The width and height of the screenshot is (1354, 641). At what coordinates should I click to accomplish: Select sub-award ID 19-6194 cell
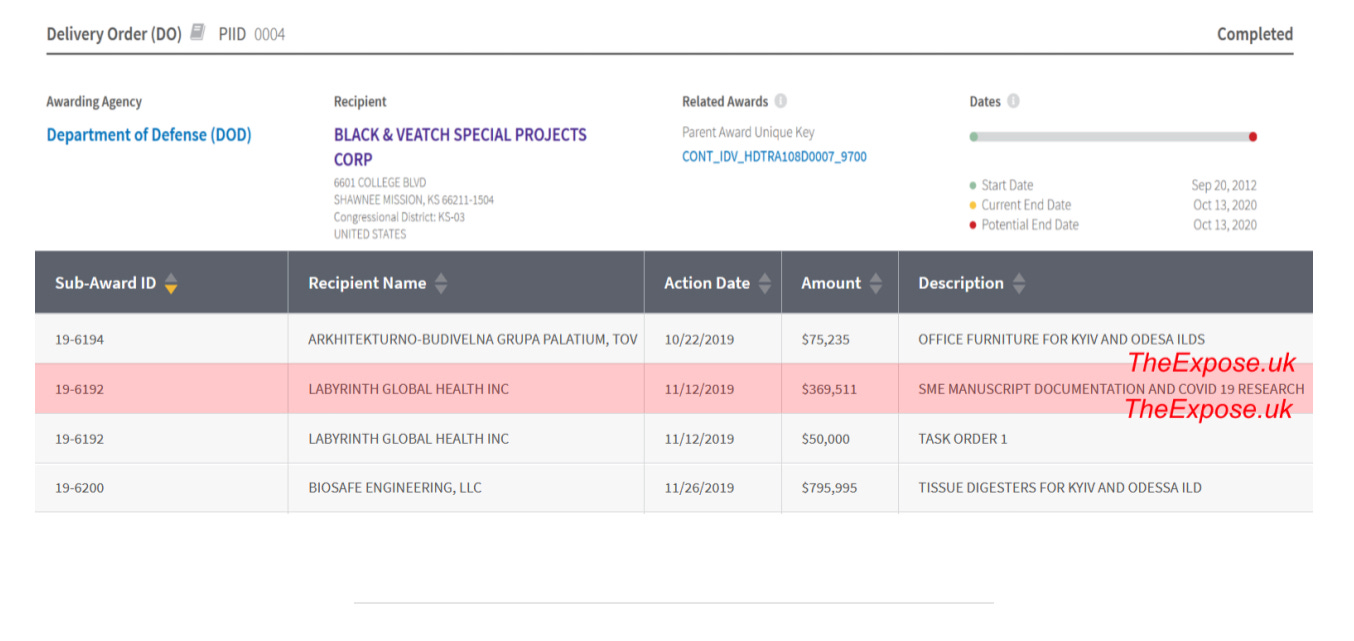coord(161,339)
